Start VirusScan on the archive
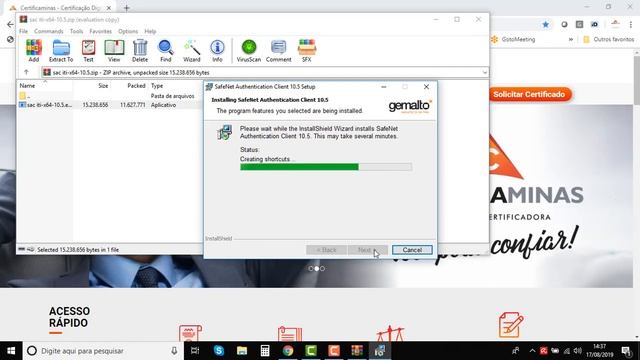This screenshot has width=640, height=360. pyautogui.click(x=249, y=51)
